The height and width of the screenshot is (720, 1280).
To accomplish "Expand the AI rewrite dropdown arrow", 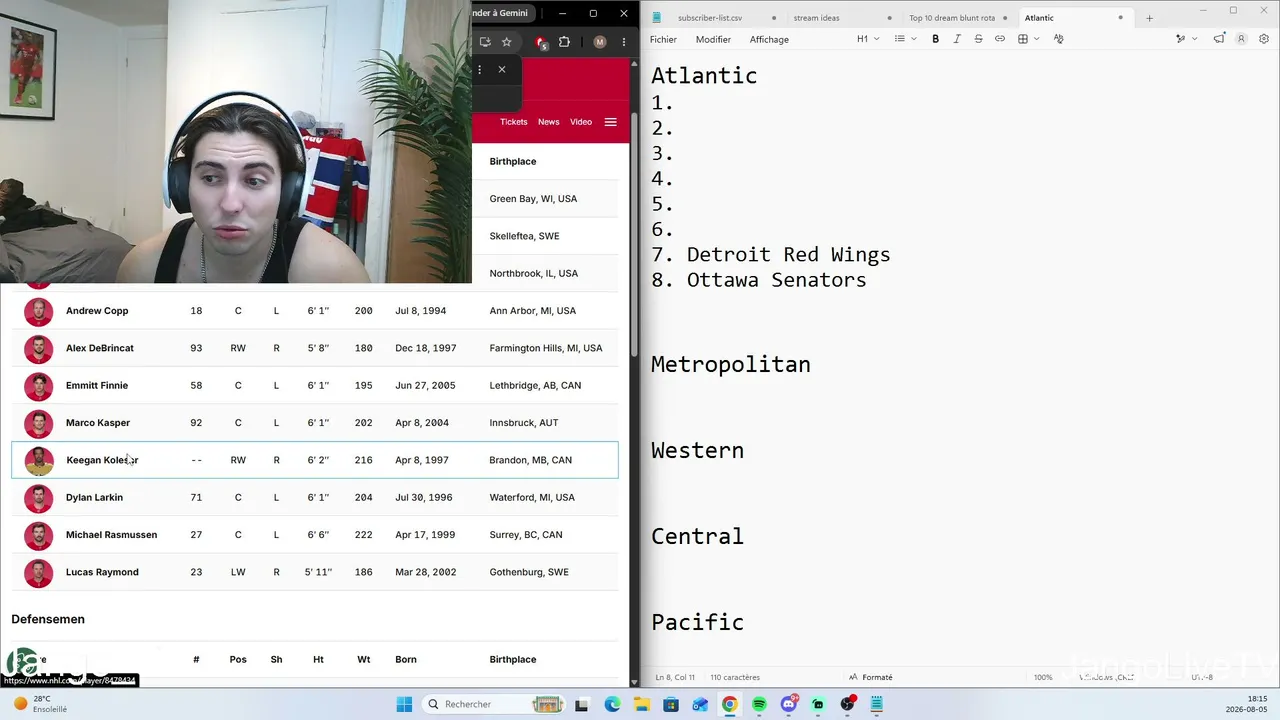I will pyautogui.click(x=1194, y=39).
